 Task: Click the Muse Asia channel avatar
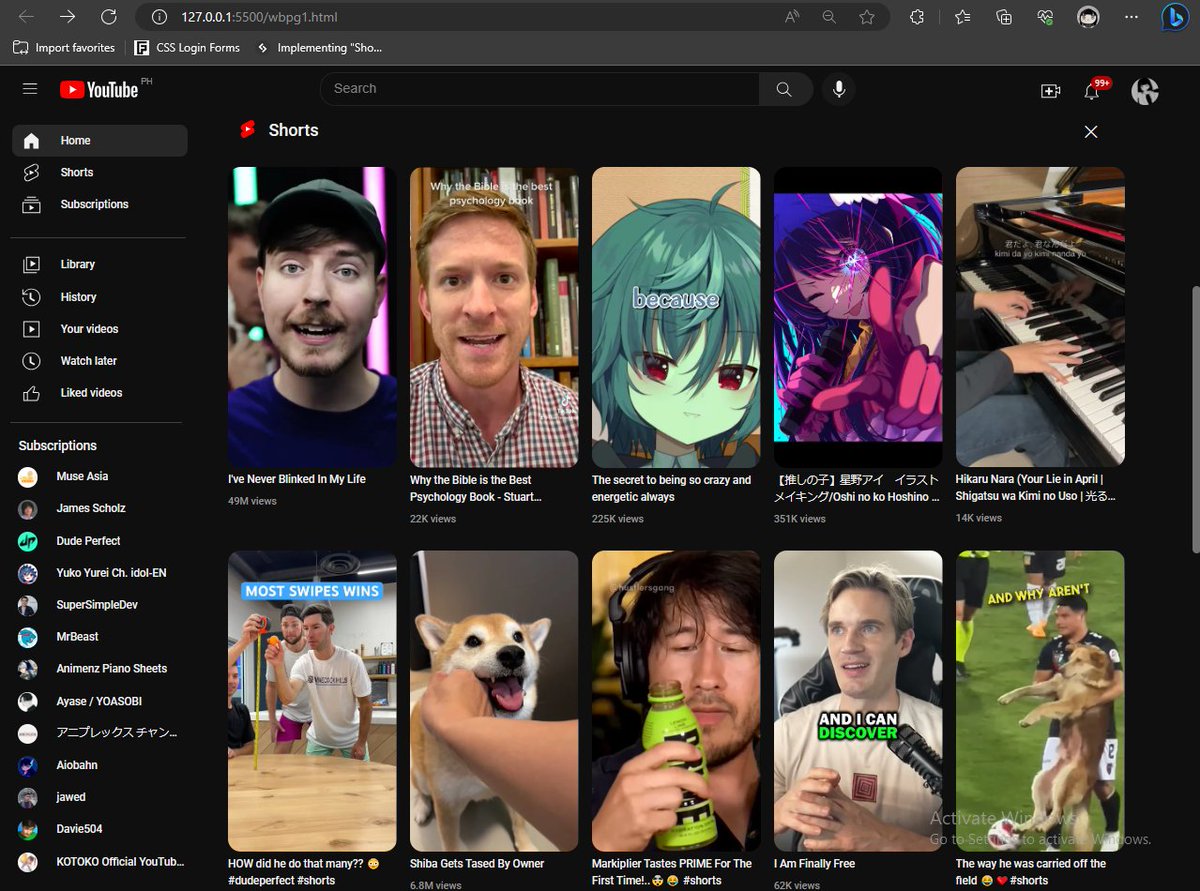coord(28,477)
